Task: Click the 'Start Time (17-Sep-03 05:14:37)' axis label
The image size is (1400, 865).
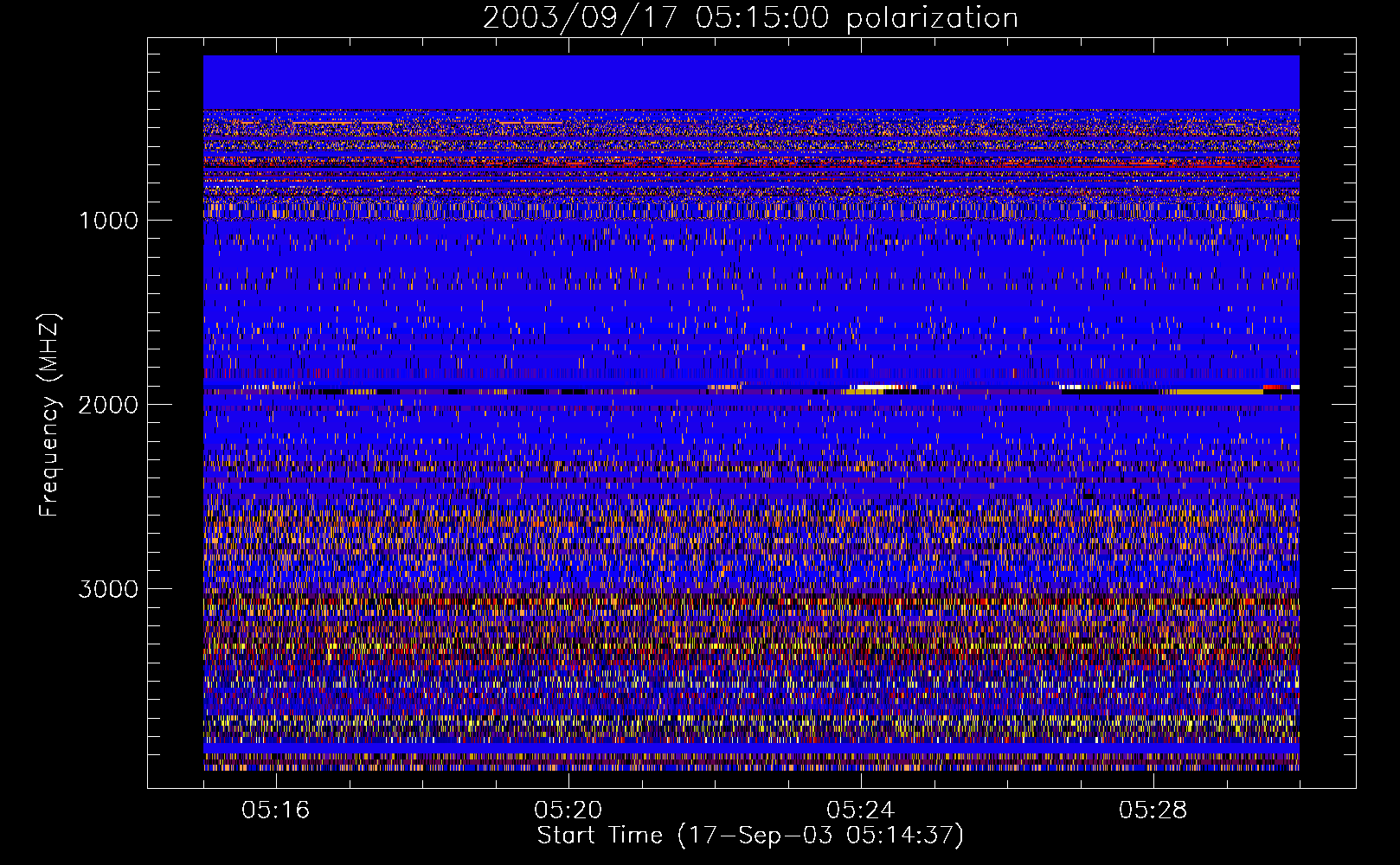Action: pos(750,836)
